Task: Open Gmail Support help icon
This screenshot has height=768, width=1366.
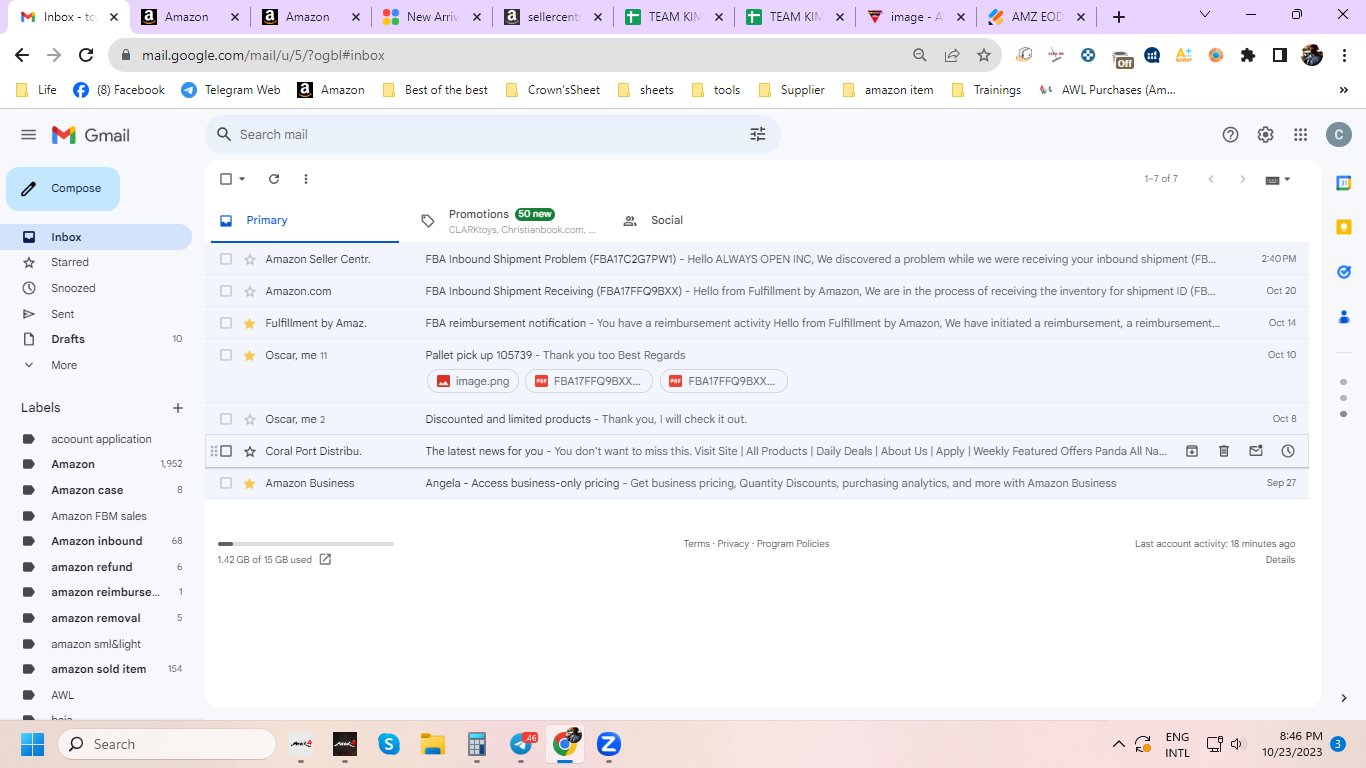Action: pyautogui.click(x=1231, y=135)
